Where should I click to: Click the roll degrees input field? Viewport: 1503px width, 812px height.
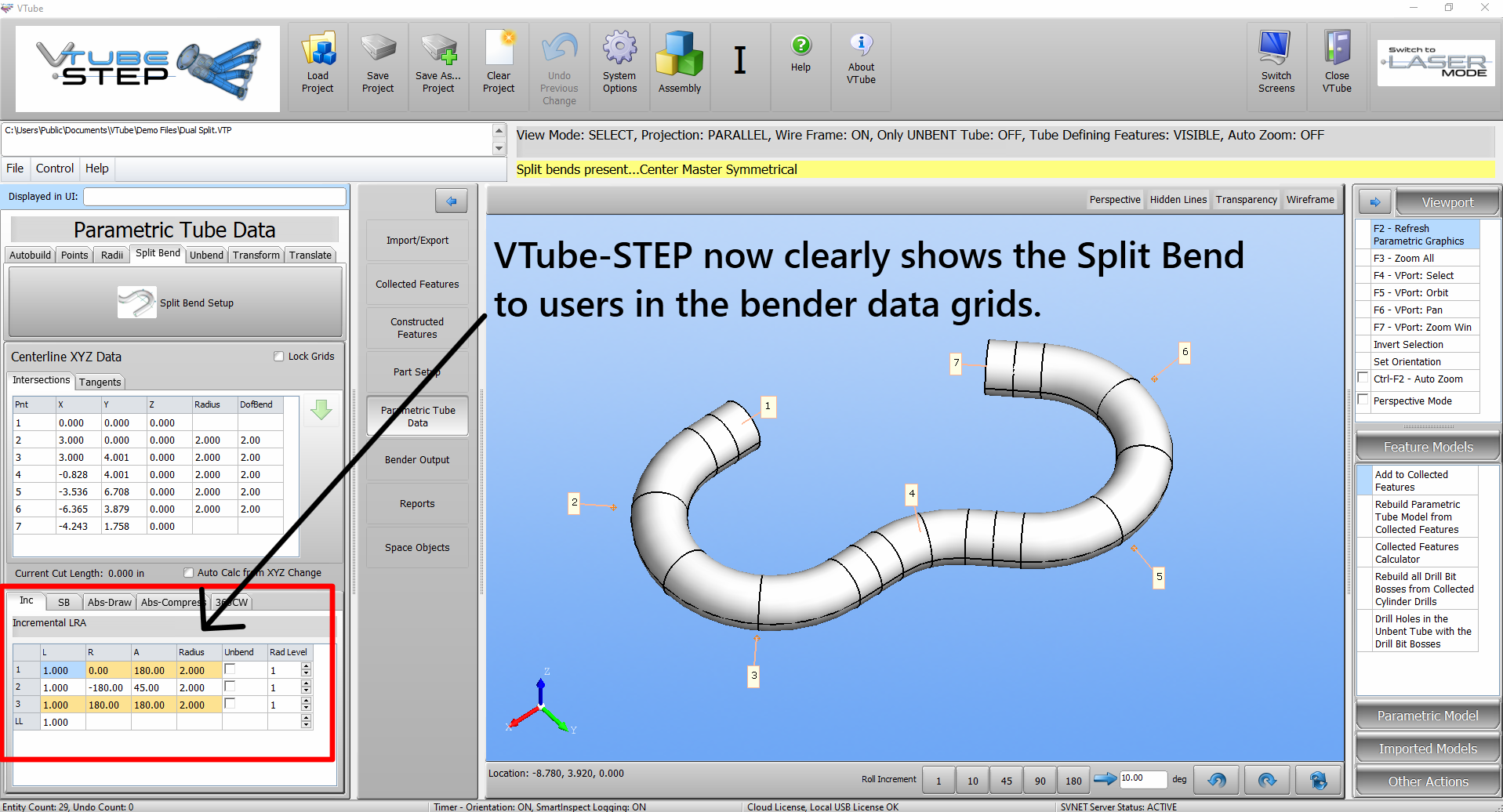tap(1143, 778)
